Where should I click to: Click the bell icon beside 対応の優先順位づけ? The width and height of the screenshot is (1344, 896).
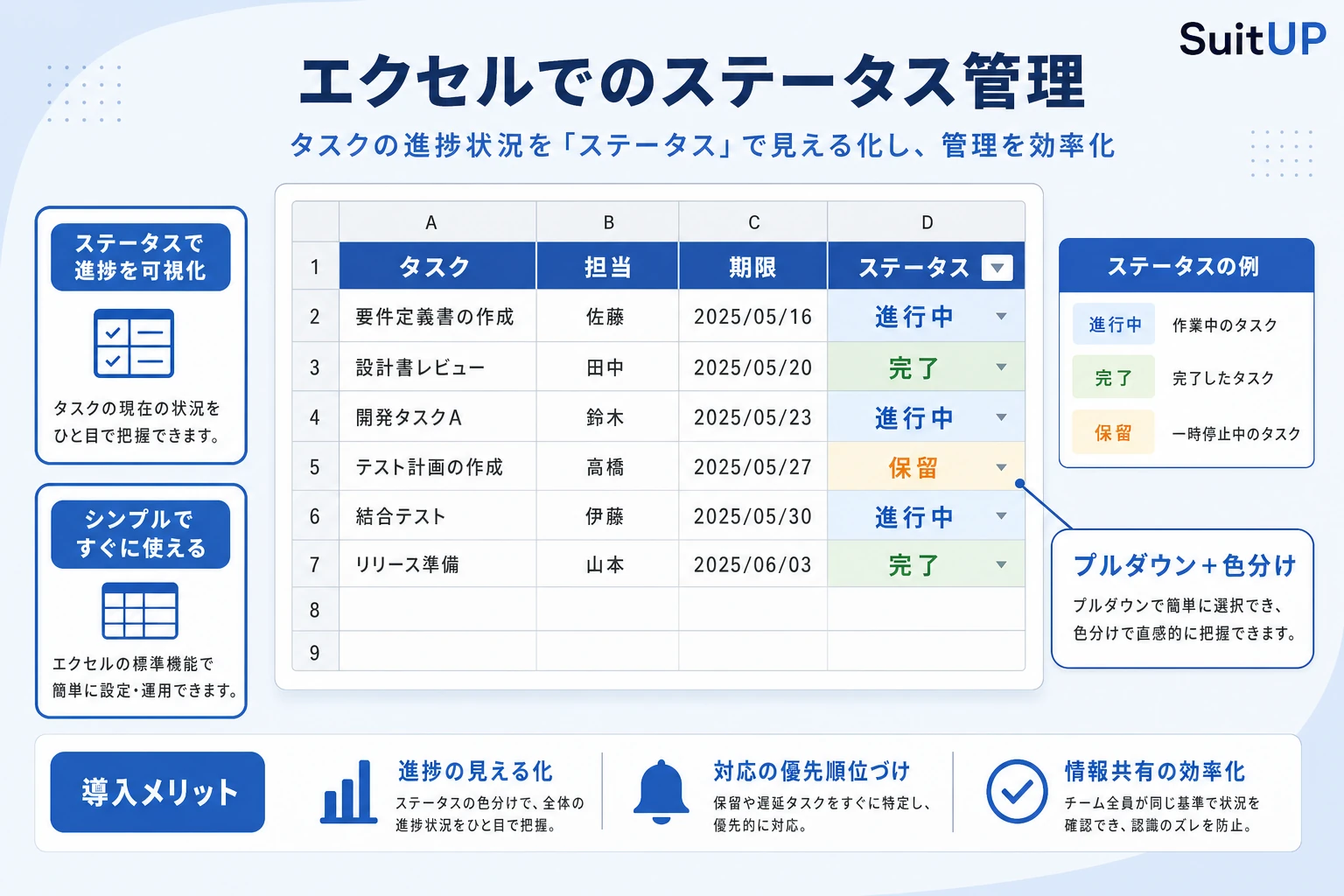661,792
